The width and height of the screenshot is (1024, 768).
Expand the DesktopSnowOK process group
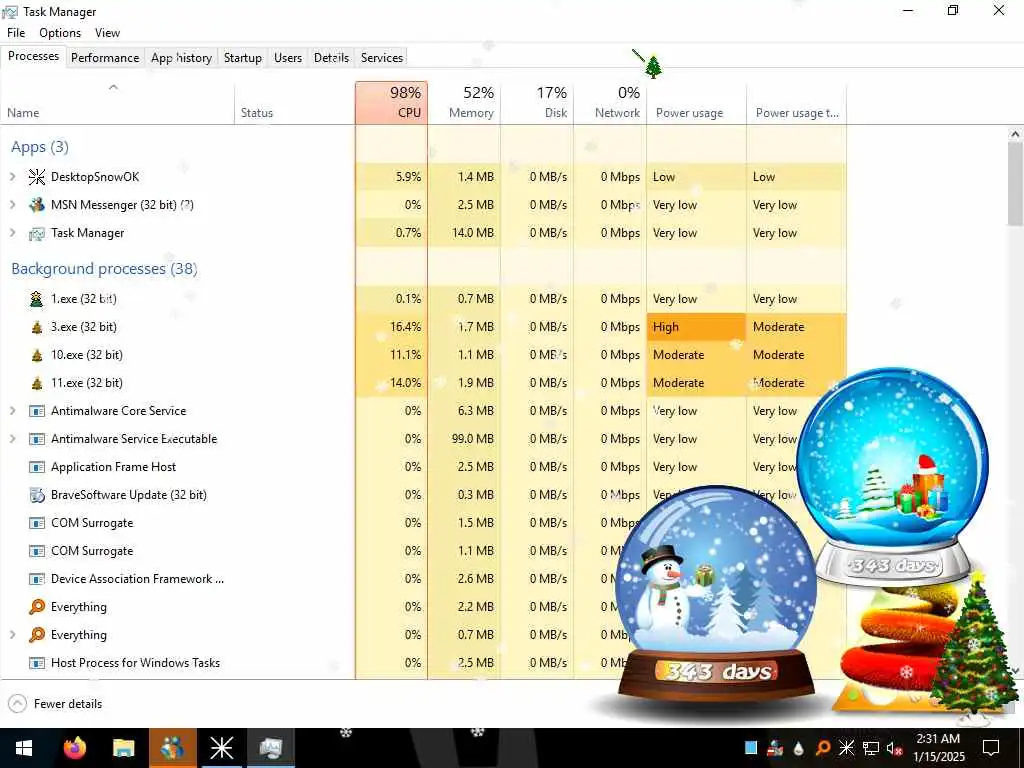pos(12,177)
